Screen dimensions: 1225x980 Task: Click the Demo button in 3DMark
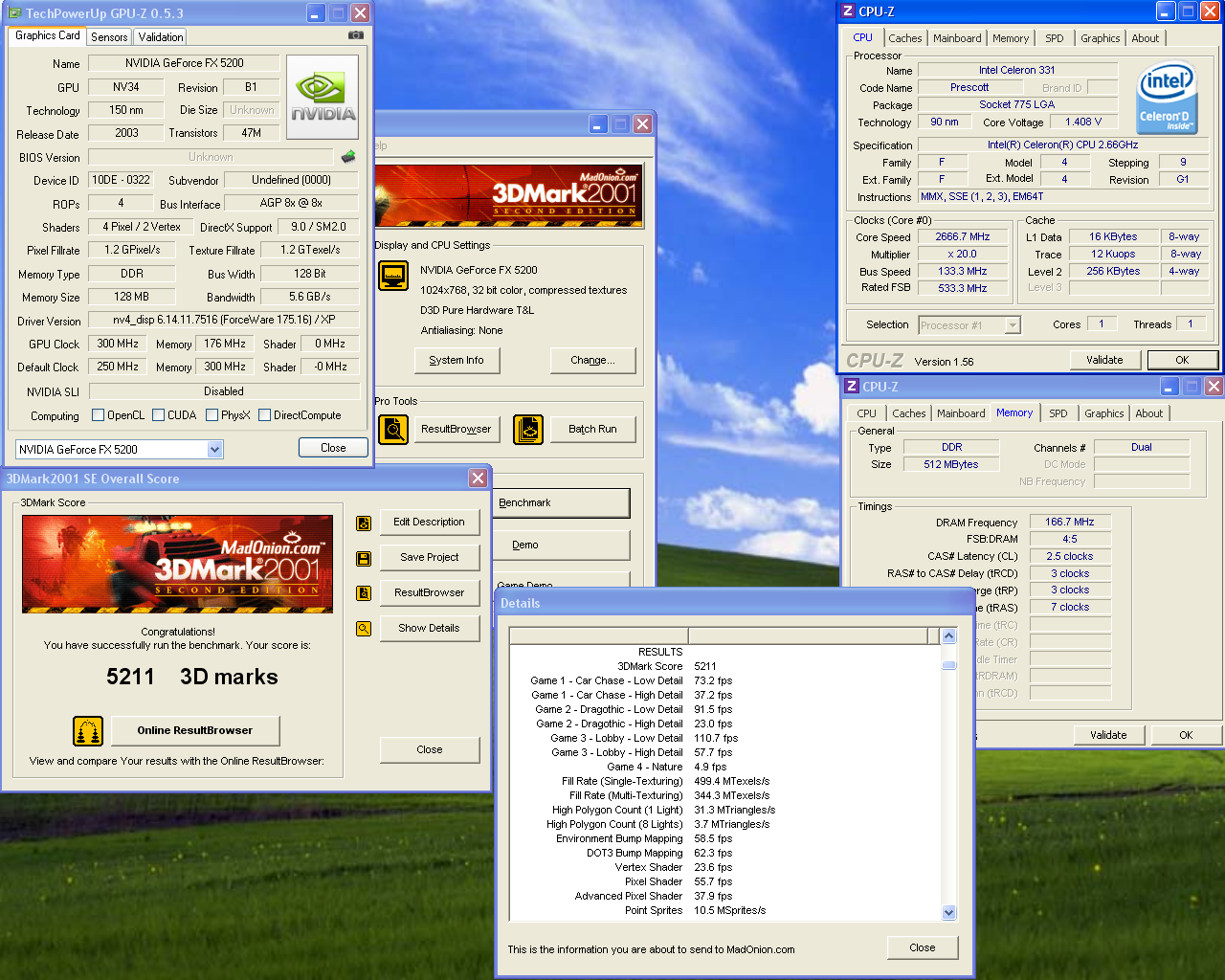click(562, 546)
